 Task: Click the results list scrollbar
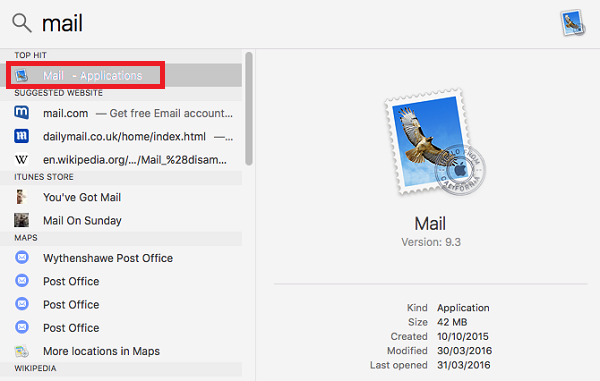click(249, 109)
